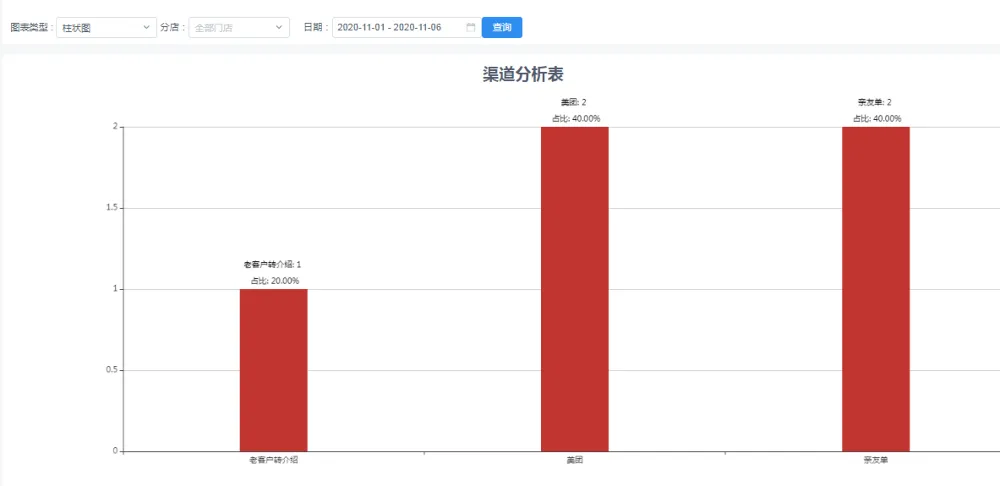Expand the 图表类型 dropdown arrow
The width and height of the screenshot is (1000, 486).
pos(147,28)
